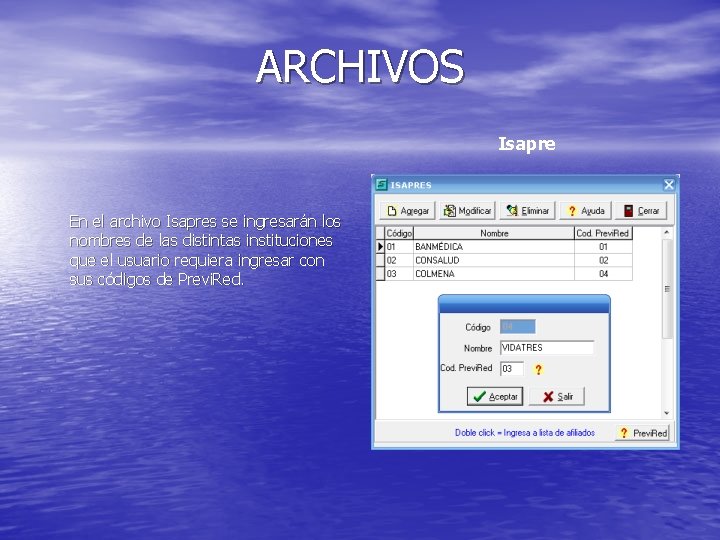Image resolution: width=720 pixels, height=540 pixels.
Task: Click code cell 02 in CONSALUD row
Action: pyautogui.click(x=399, y=260)
